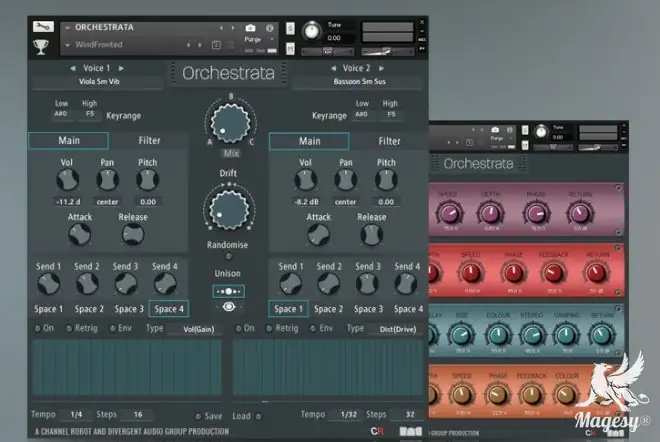Select previous Voice 2 sample arrow
The image size is (660, 442).
[333, 68]
